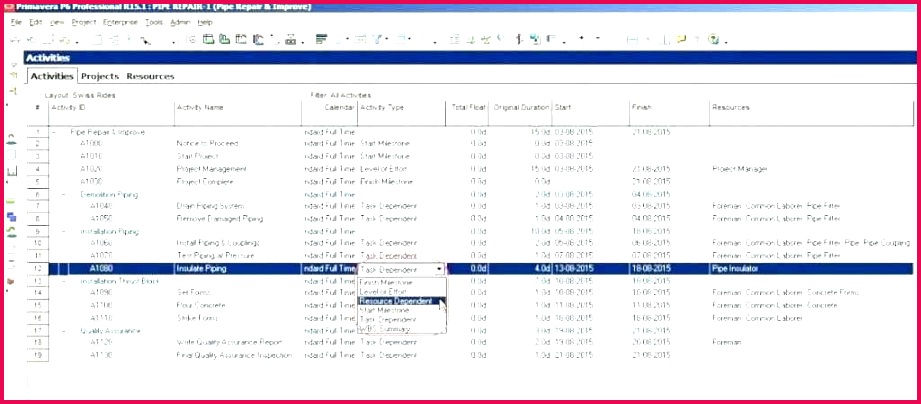Image resolution: width=921 pixels, height=404 pixels.
Task: Collapse the Demolition Piping group
Action: (x=64, y=193)
